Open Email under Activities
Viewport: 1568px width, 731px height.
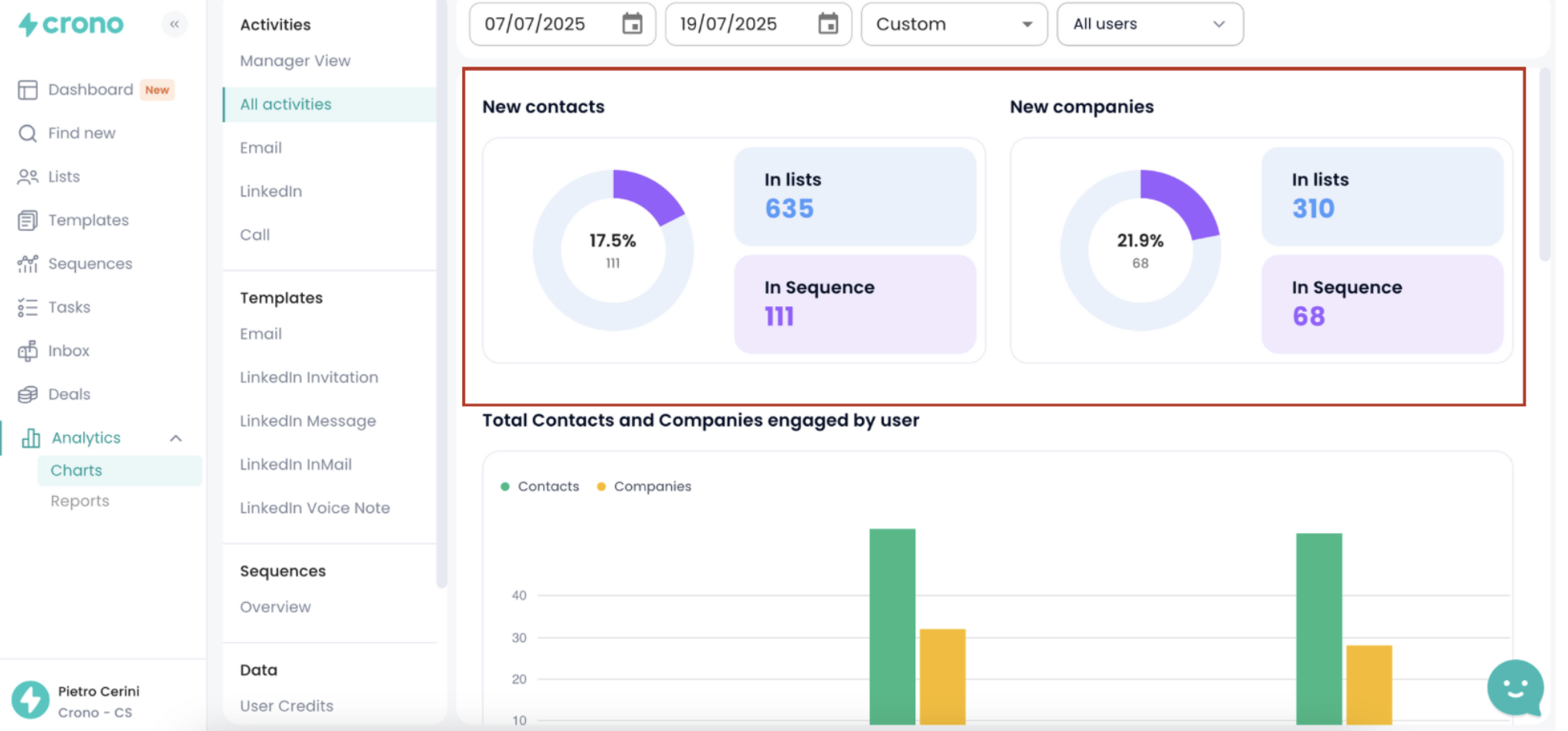[261, 148]
